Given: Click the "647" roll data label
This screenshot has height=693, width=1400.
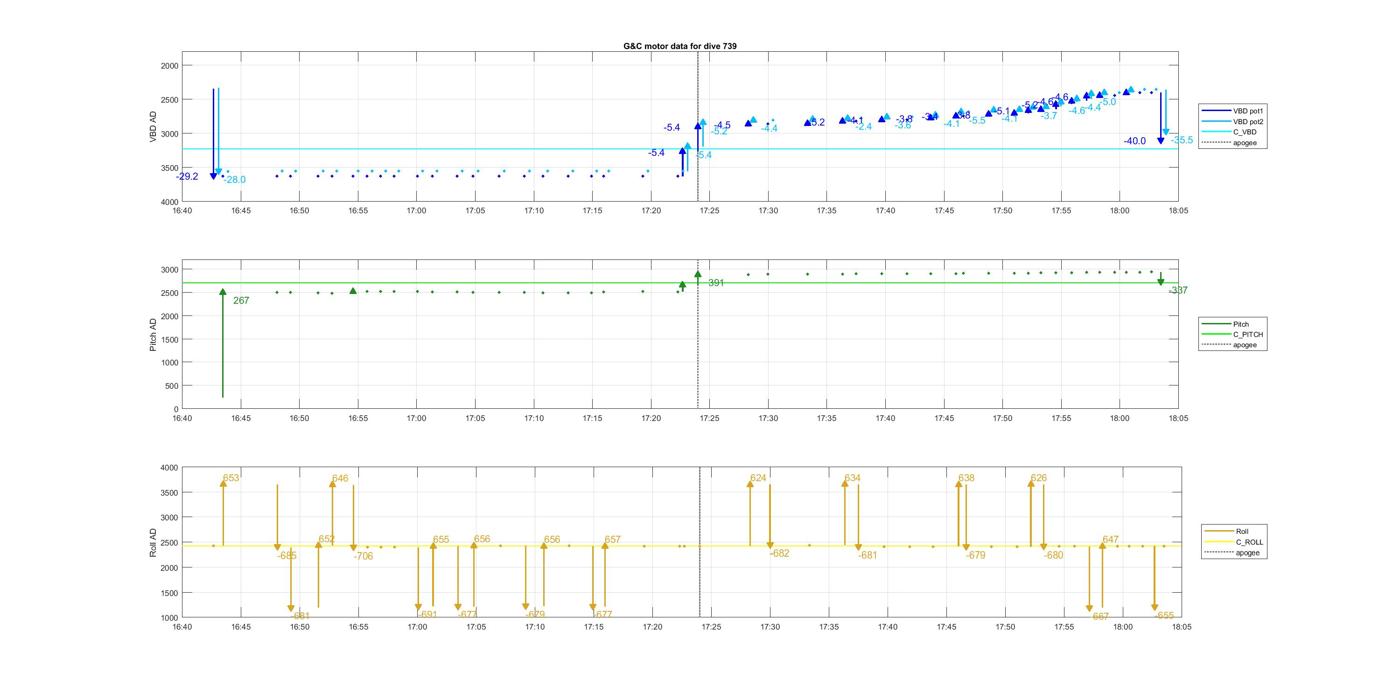Looking at the screenshot, I should [1110, 540].
